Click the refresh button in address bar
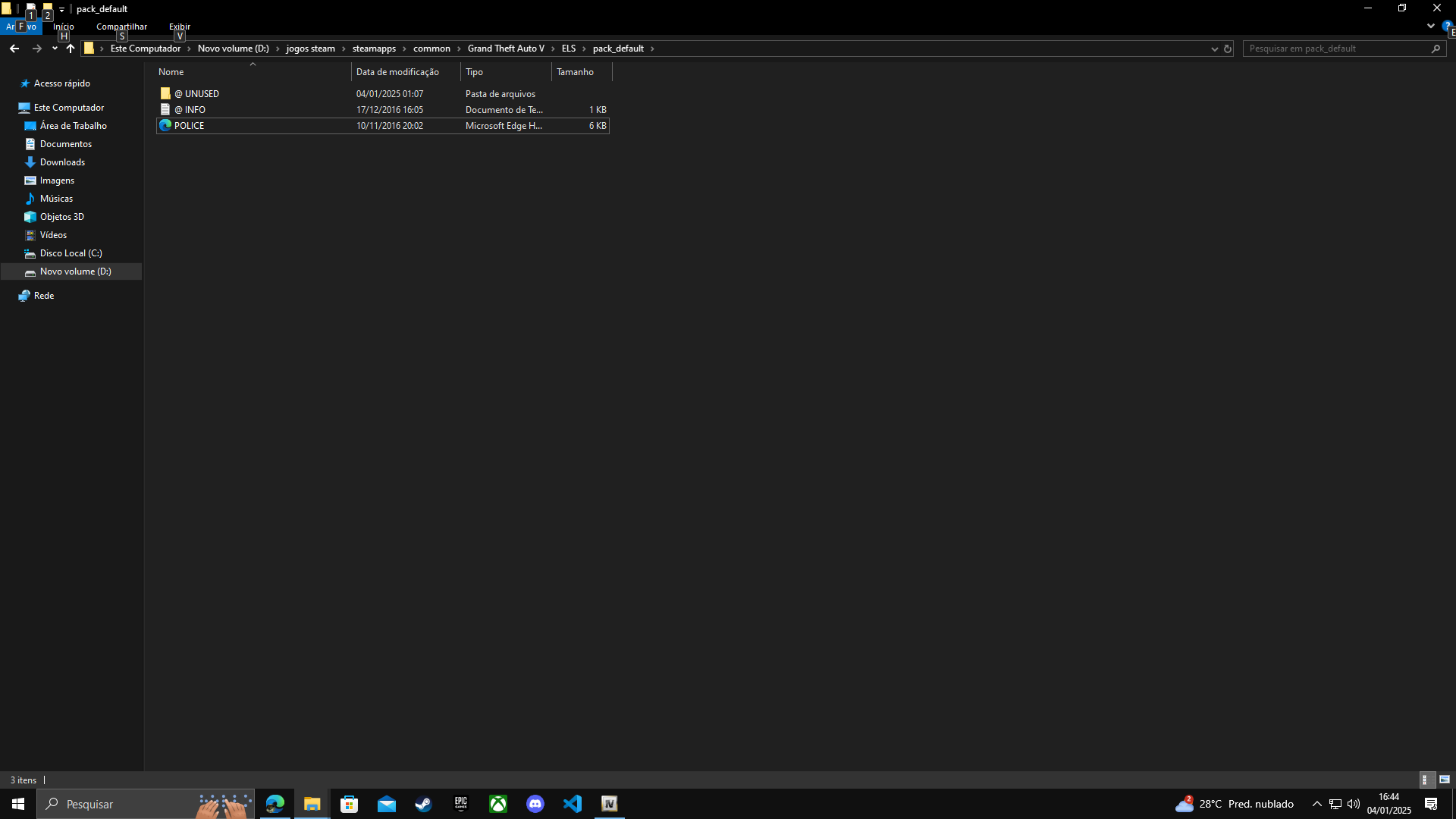This screenshot has width=1456, height=819. pos(1228,49)
